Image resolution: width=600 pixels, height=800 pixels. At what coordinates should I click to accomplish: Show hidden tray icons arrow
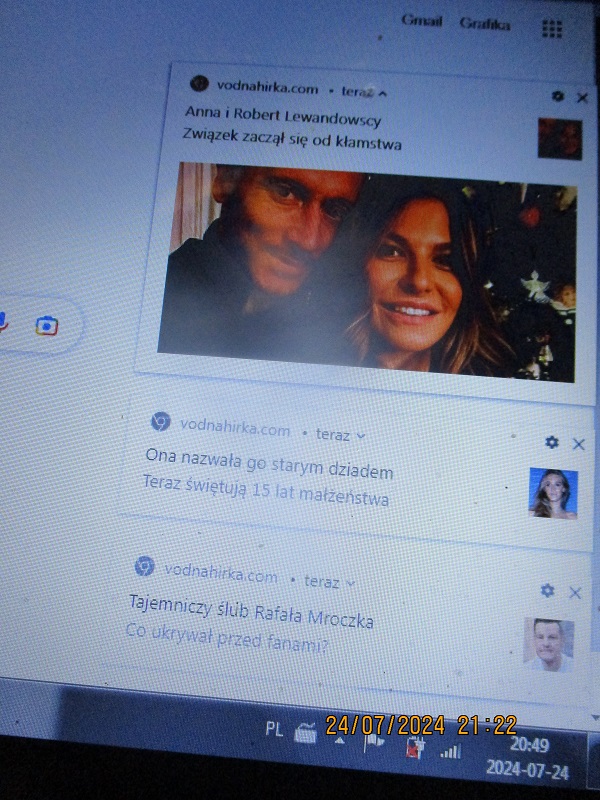[x=339, y=741]
